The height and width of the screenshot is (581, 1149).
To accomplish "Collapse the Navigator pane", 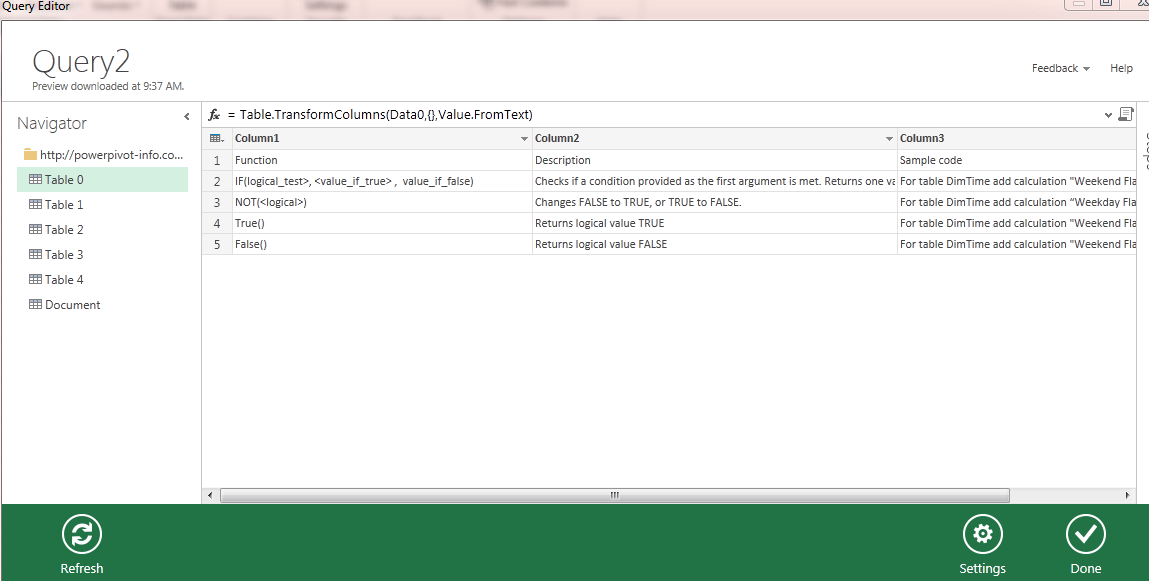I will click(x=186, y=115).
